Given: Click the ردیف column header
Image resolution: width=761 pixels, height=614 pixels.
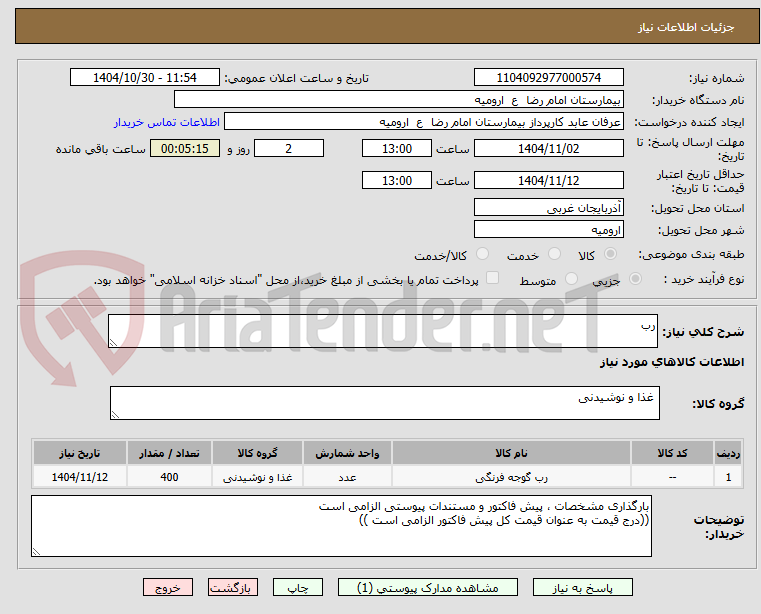Looking at the screenshot, I should pyautogui.click(x=728, y=453).
